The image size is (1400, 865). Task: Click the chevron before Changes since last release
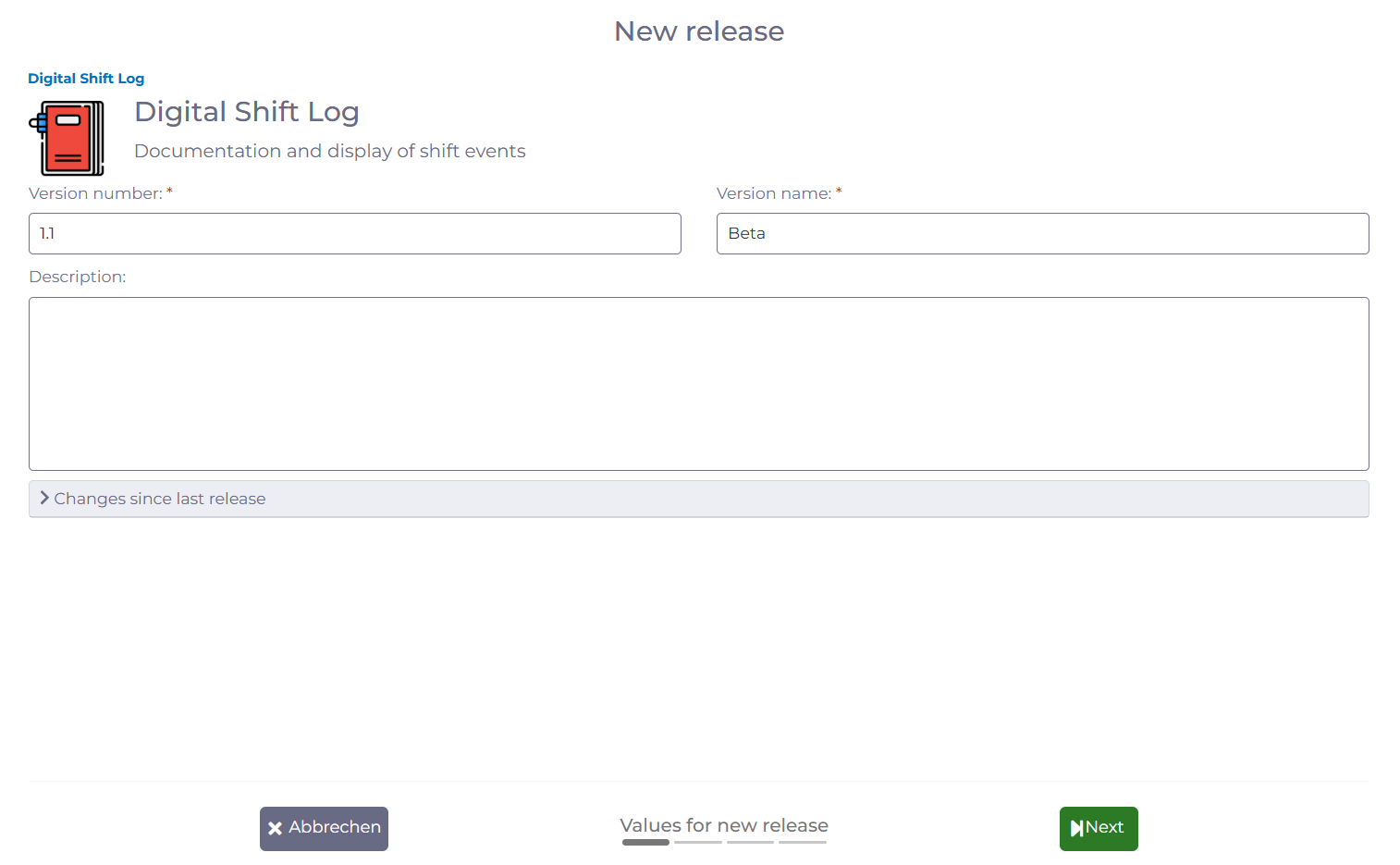(43, 498)
